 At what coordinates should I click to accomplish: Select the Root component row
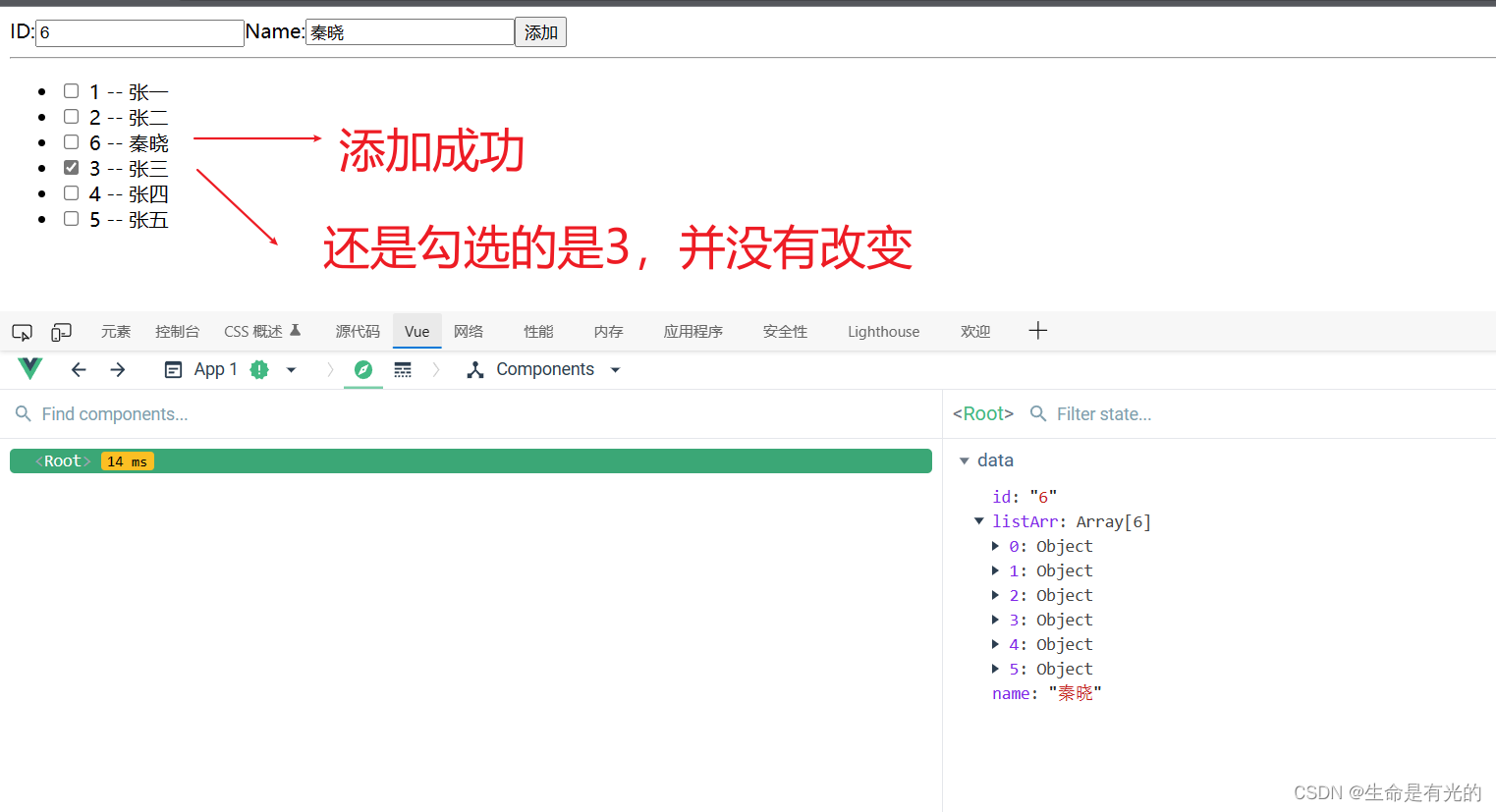point(471,461)
